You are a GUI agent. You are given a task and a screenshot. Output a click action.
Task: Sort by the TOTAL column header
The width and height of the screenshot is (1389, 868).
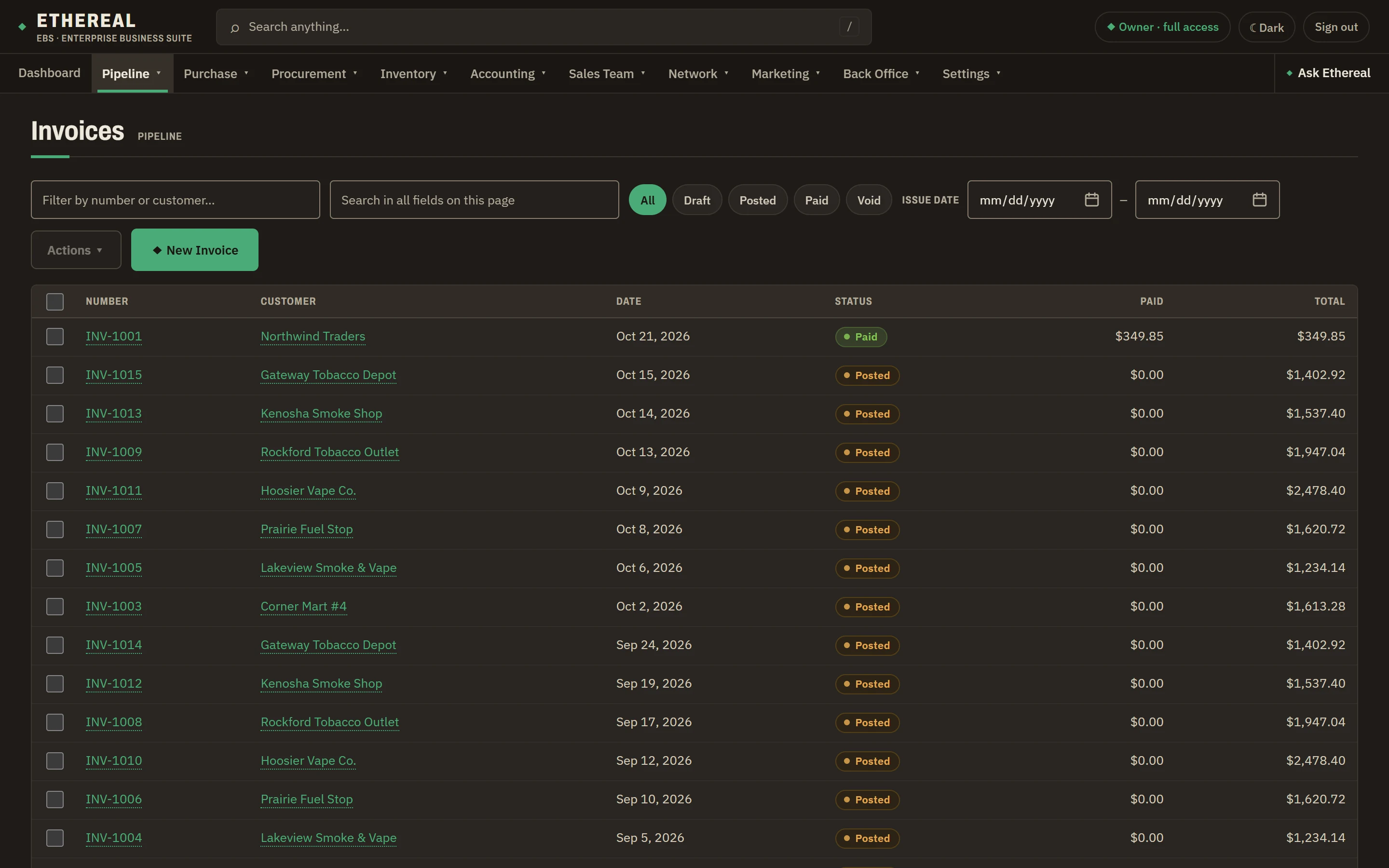(1329, 301)
